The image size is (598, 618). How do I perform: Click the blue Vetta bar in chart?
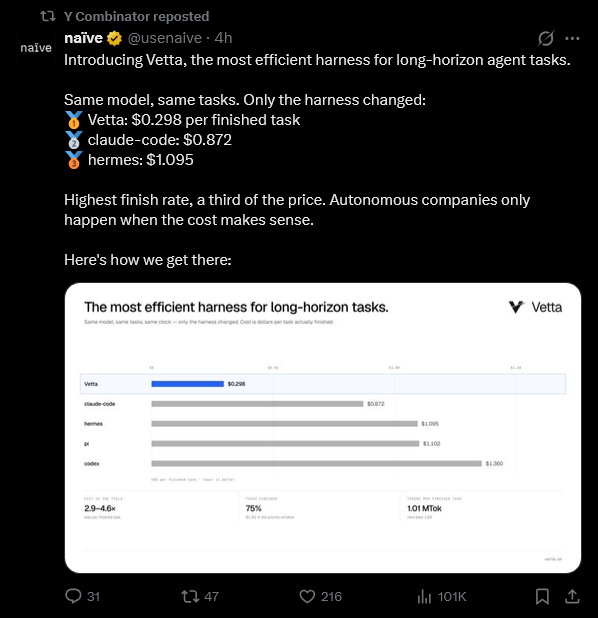tap(188, 384)
